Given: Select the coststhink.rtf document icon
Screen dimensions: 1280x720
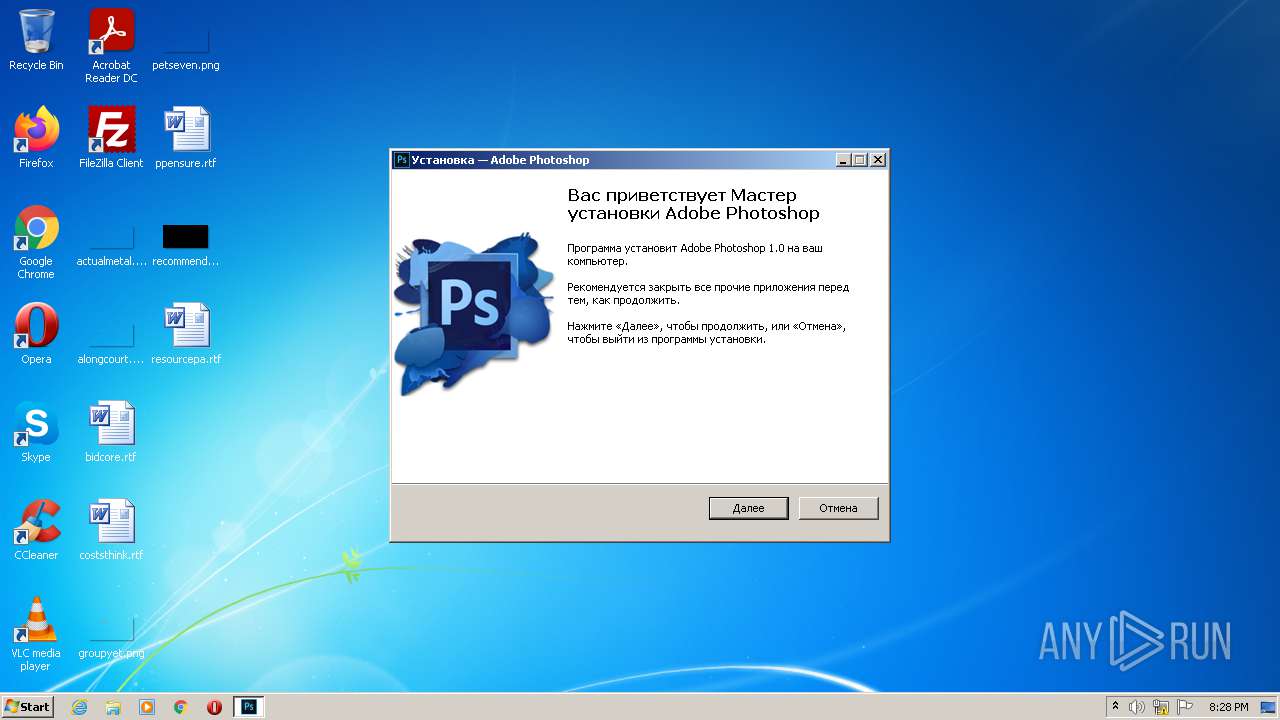Looking at the screenshot, I should coord(111,530).
